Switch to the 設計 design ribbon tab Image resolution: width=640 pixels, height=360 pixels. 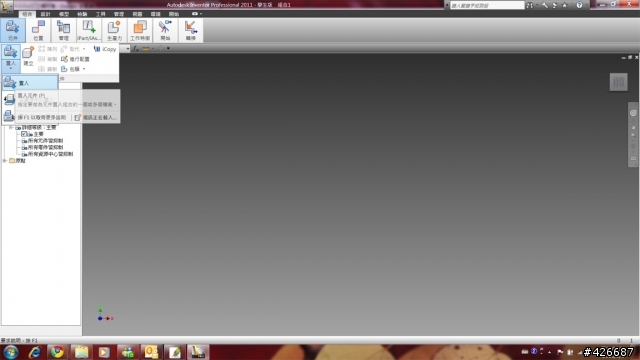[x=45, y=14]
